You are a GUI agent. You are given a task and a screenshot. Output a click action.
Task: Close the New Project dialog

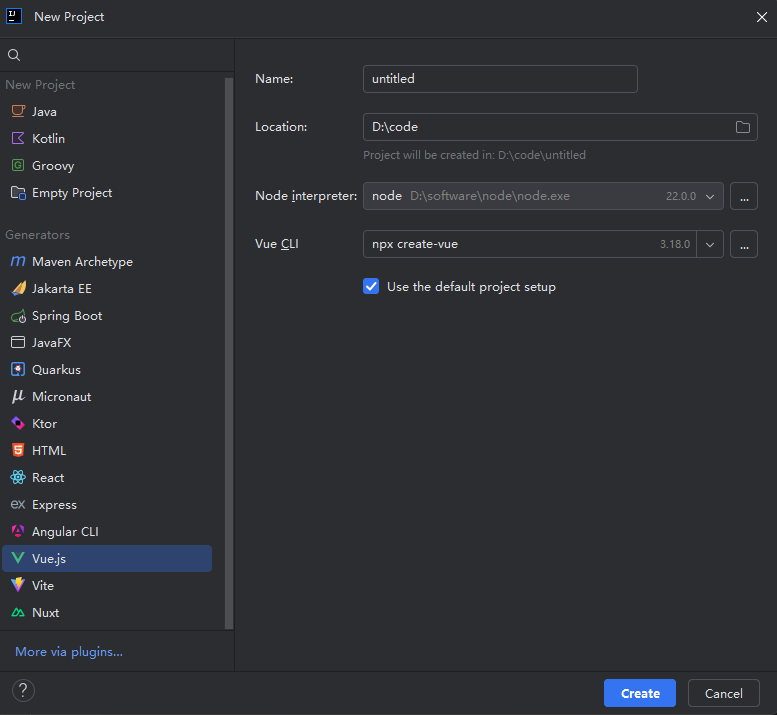pos(762,17)
